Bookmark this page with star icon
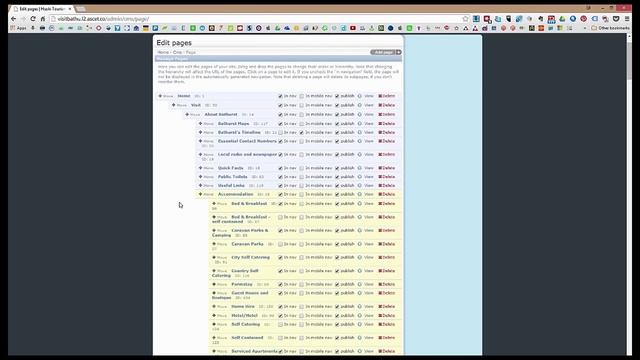Viewport: 640px width, 360px height. [x=465, y=19]
